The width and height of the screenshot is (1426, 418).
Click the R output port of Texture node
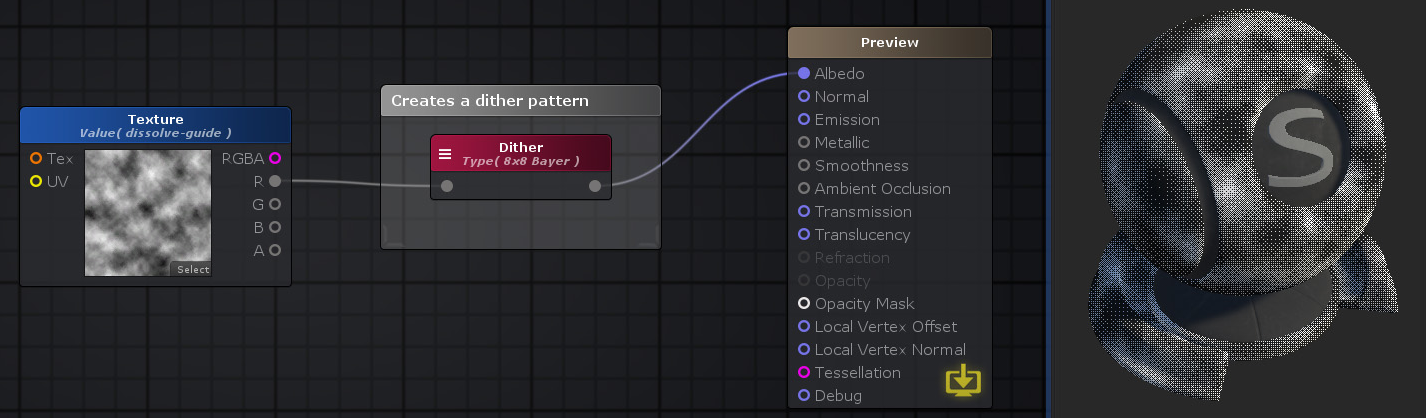coord(275,181)
